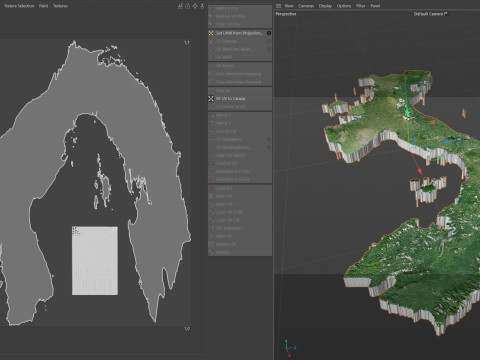
Task: Click Fit Canvas to UV command
Action: [240, 107]
